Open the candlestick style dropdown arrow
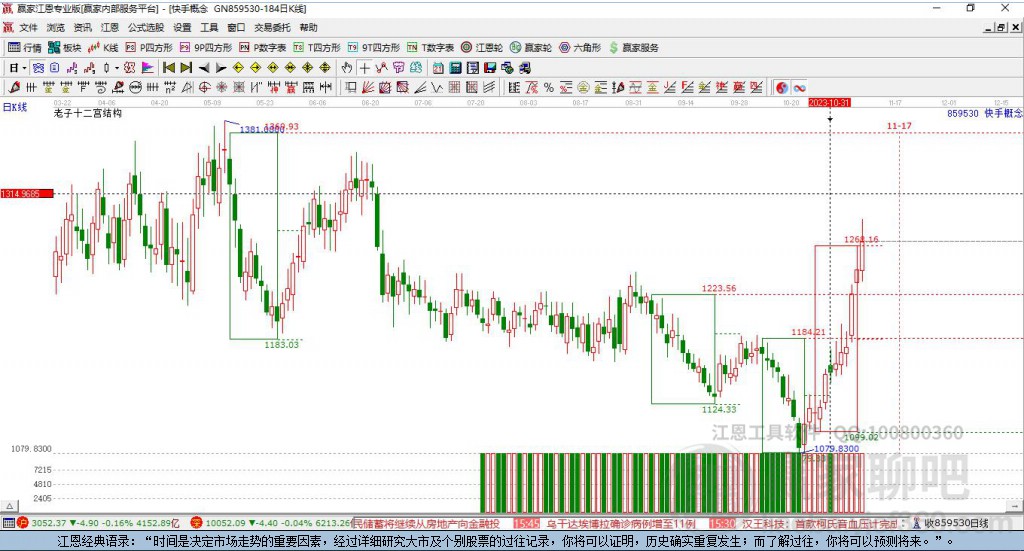Viewport: 1024px width, 551px height. (116, 68)
